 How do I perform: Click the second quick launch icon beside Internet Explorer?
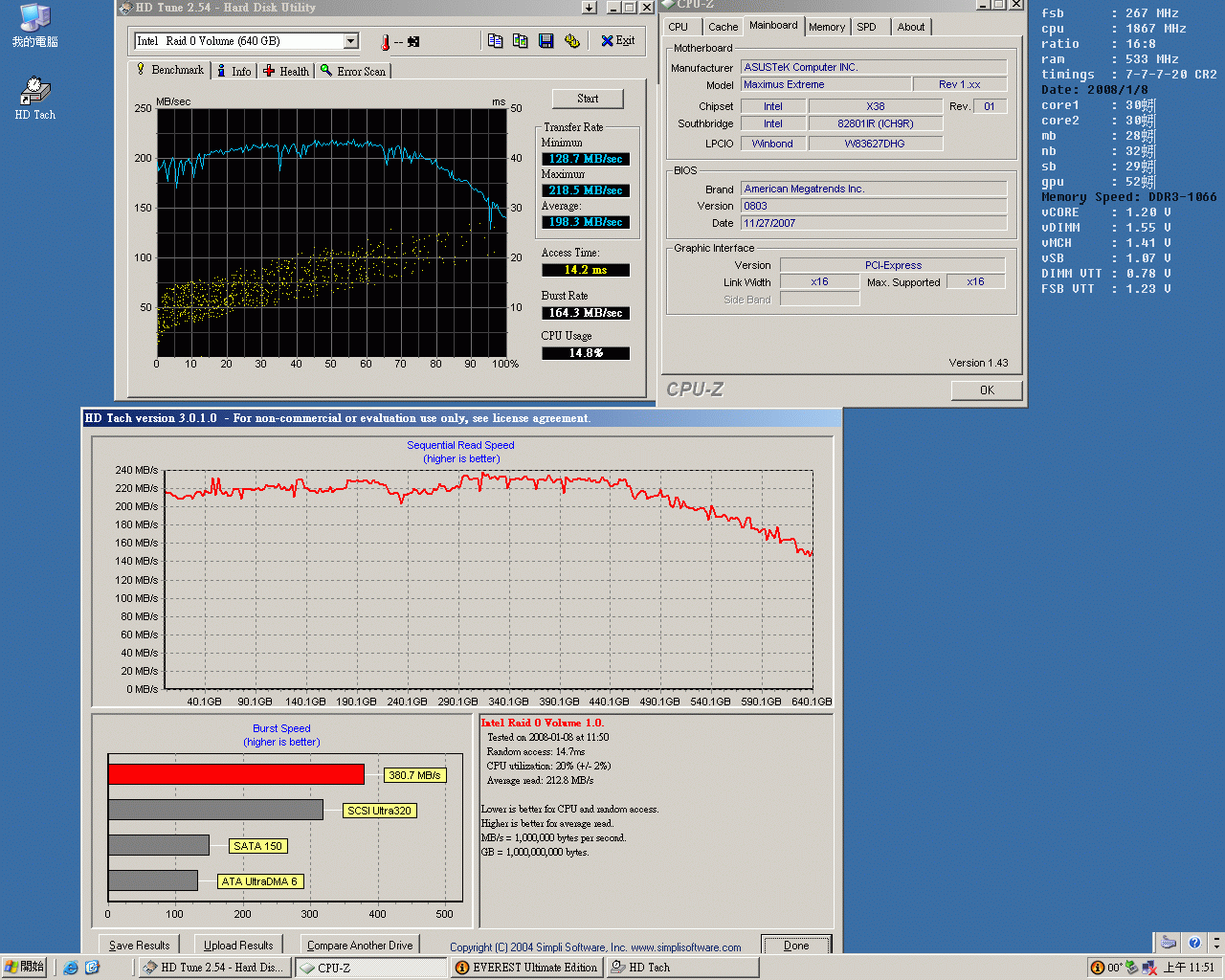pyautogui.click(x=92, y=968)
